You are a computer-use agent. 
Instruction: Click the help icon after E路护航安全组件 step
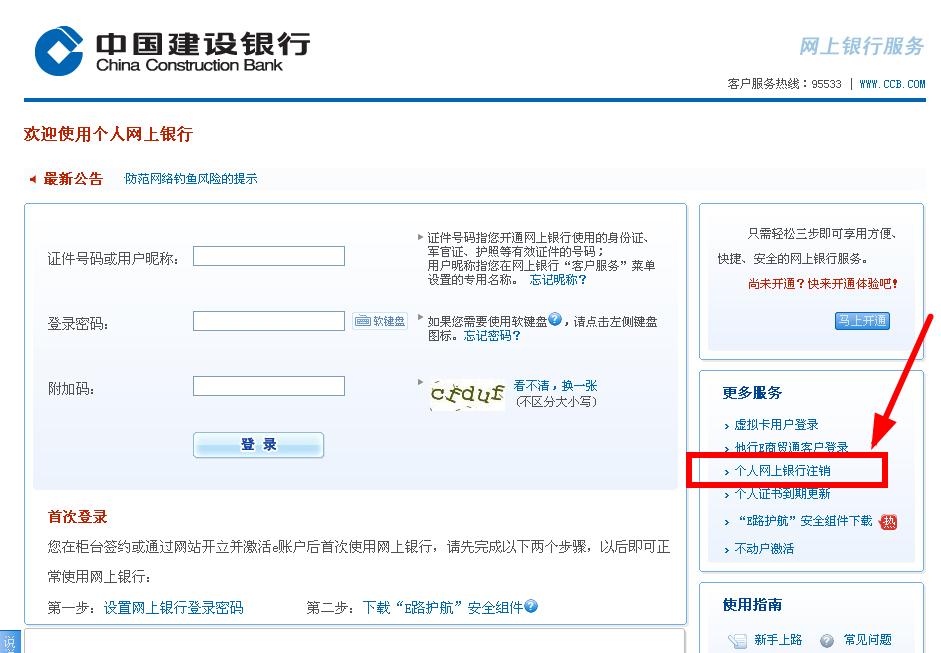pyautogui.click(x=531, y=606)
